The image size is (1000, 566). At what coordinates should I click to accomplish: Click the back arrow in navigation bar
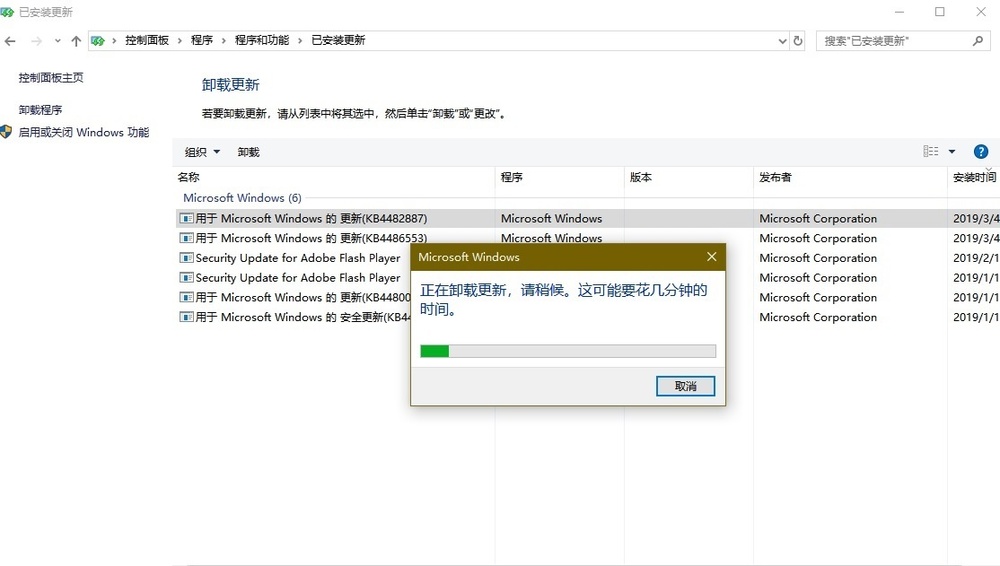[10, 41]
